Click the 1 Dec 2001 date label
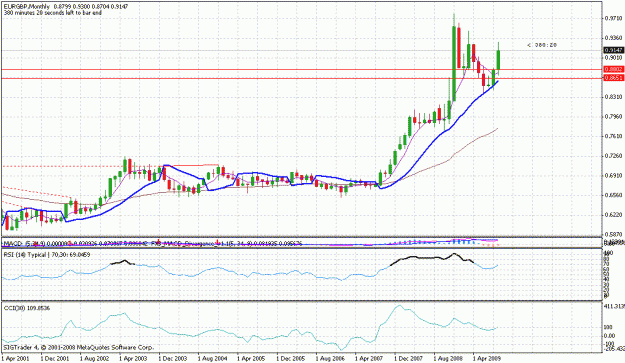The width and height of the screenshot is (625, 363). click(x=55, y=358)
